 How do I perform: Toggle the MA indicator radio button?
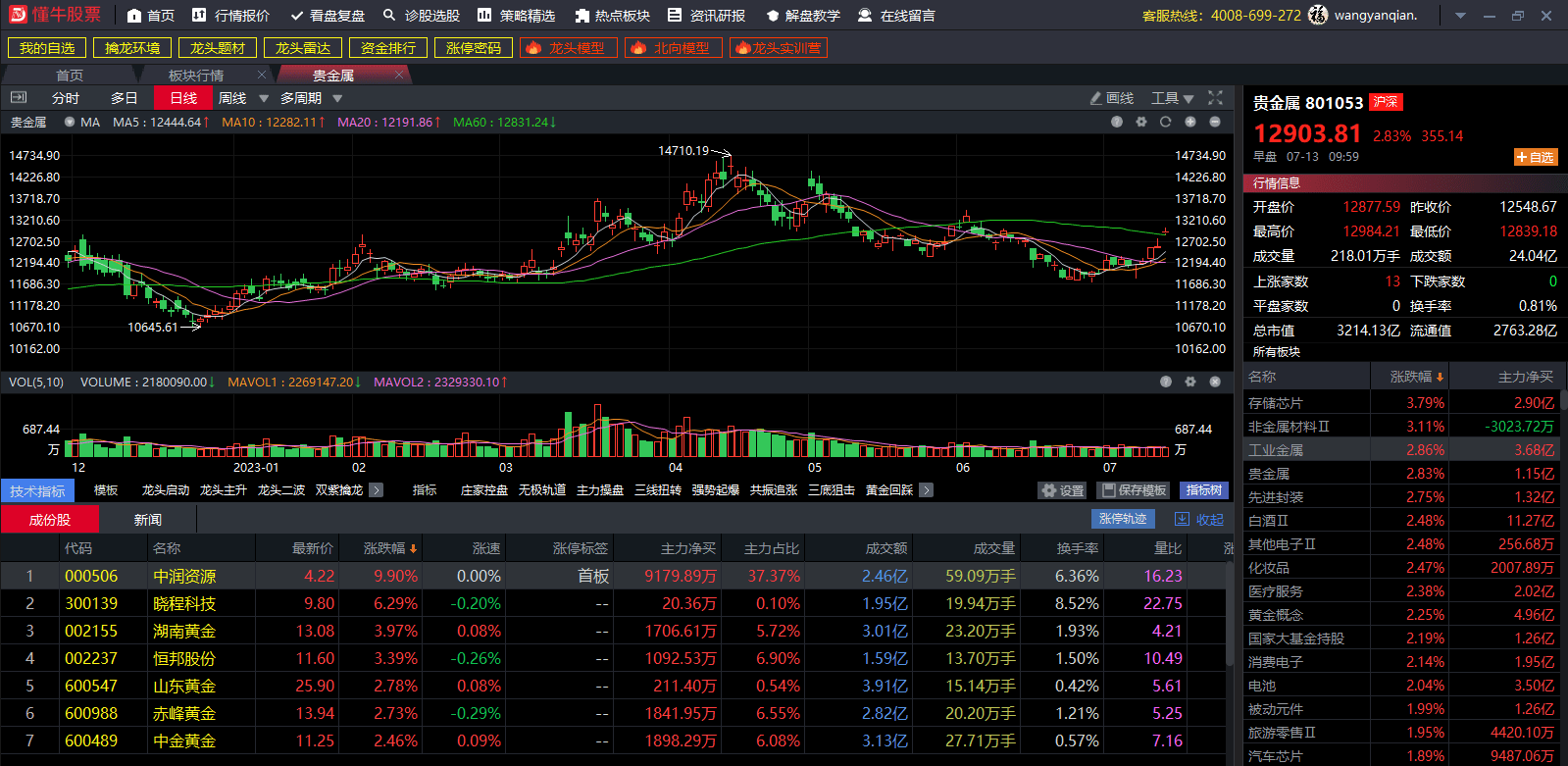pyautogui.click(x=70, y=123)
